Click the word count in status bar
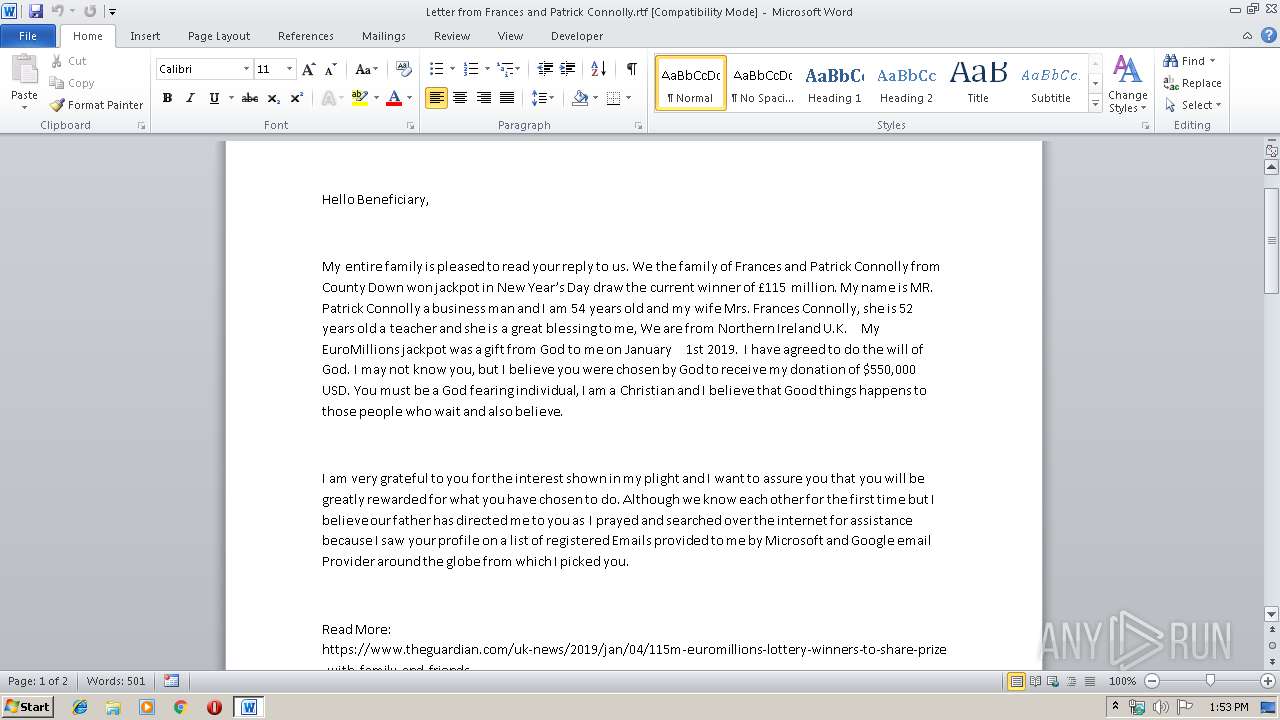1280x720 pixels. click(x=116, y=681)
